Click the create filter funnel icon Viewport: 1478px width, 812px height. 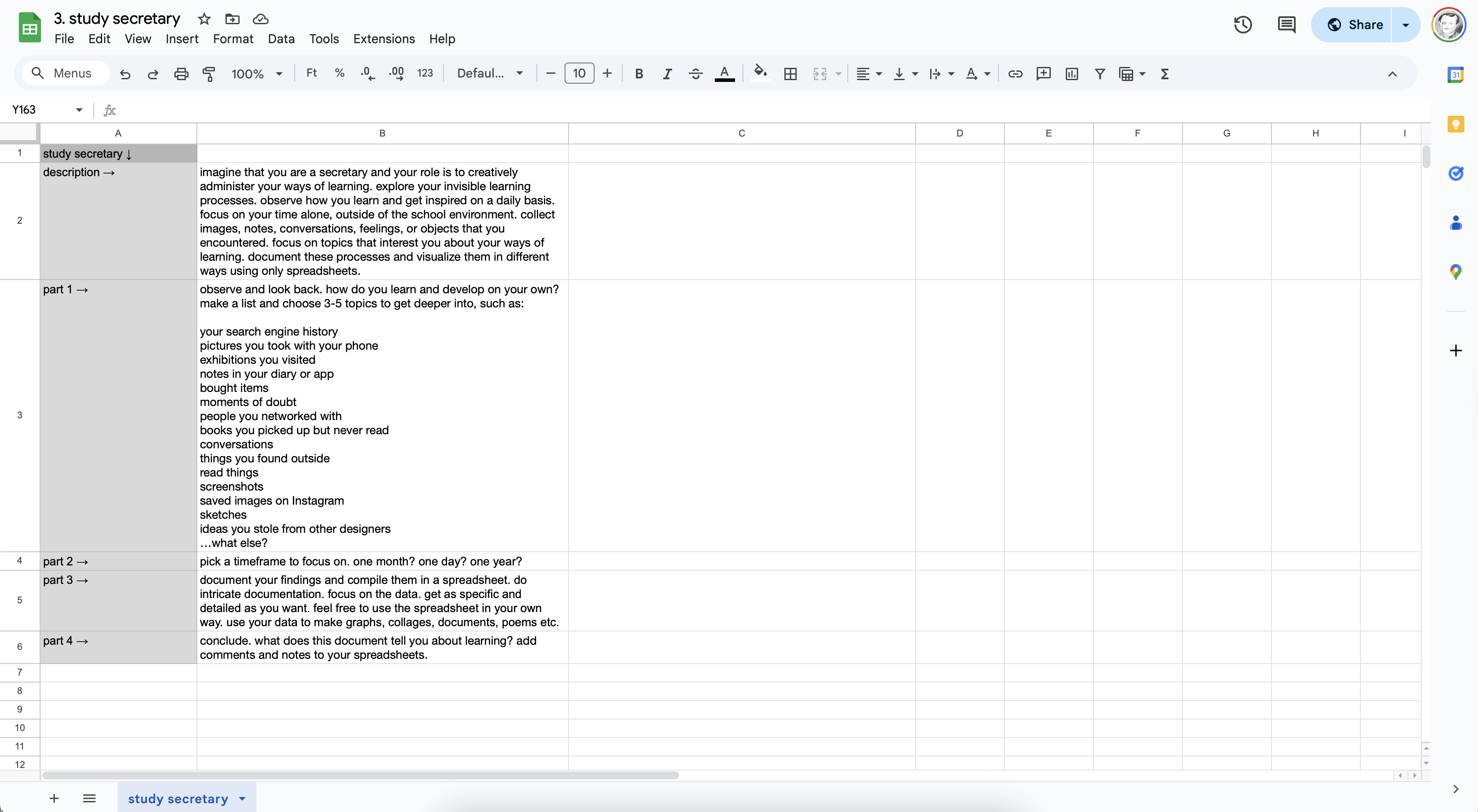coord(1099,74)
